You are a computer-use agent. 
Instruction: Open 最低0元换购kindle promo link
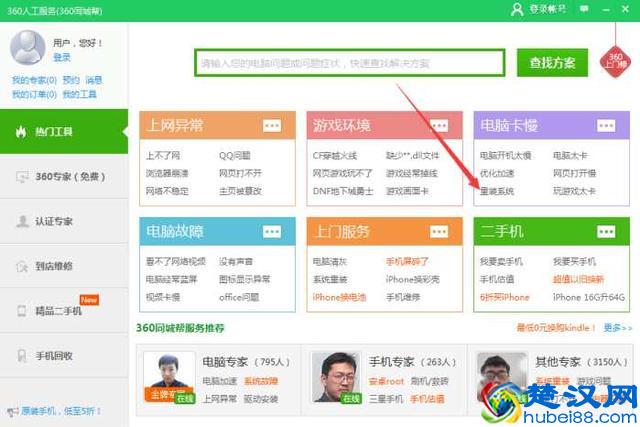coord(556,327)
